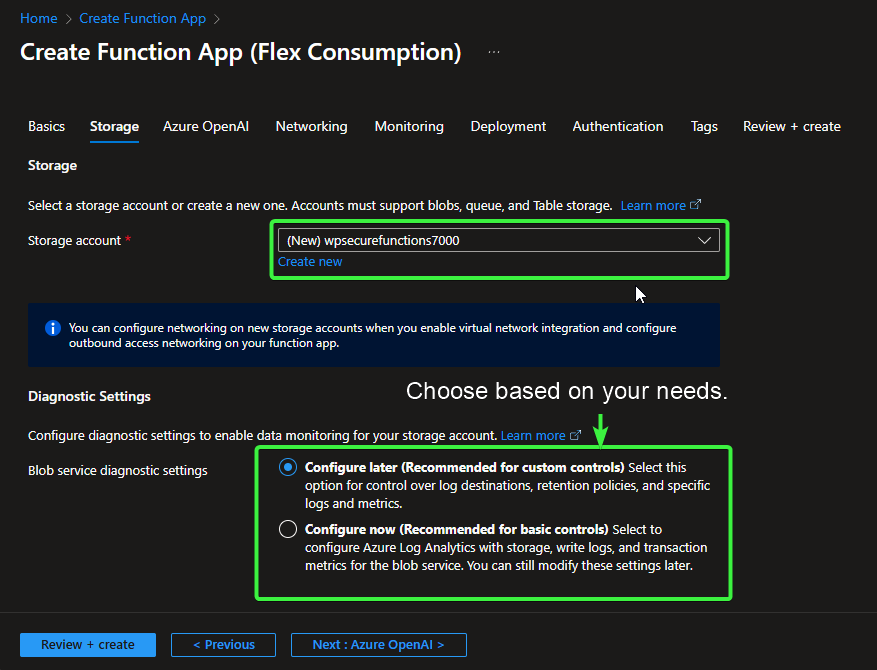Go to the Networking tab
Viewport: 877px width, 670px height.
coord(311,126)
